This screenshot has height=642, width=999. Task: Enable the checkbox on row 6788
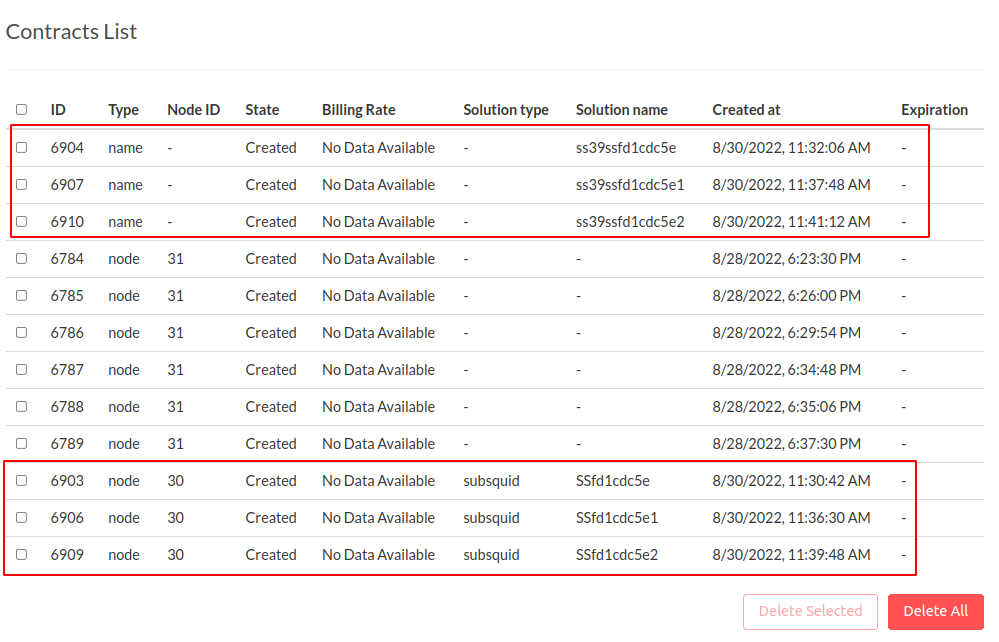(21, 406)
